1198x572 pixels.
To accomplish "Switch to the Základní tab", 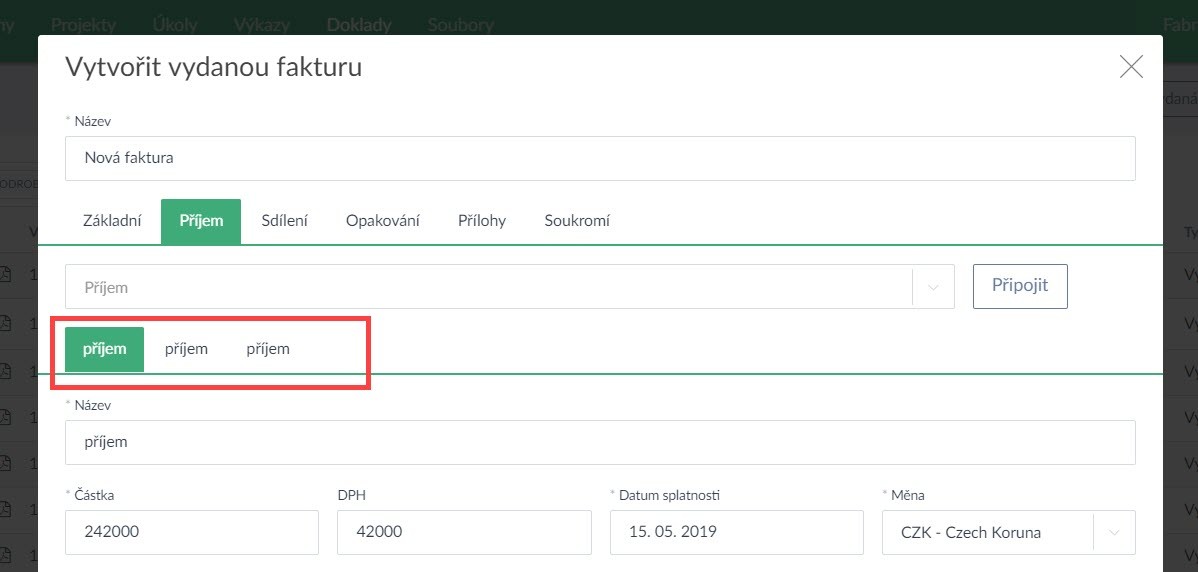I will pos(112,221).
